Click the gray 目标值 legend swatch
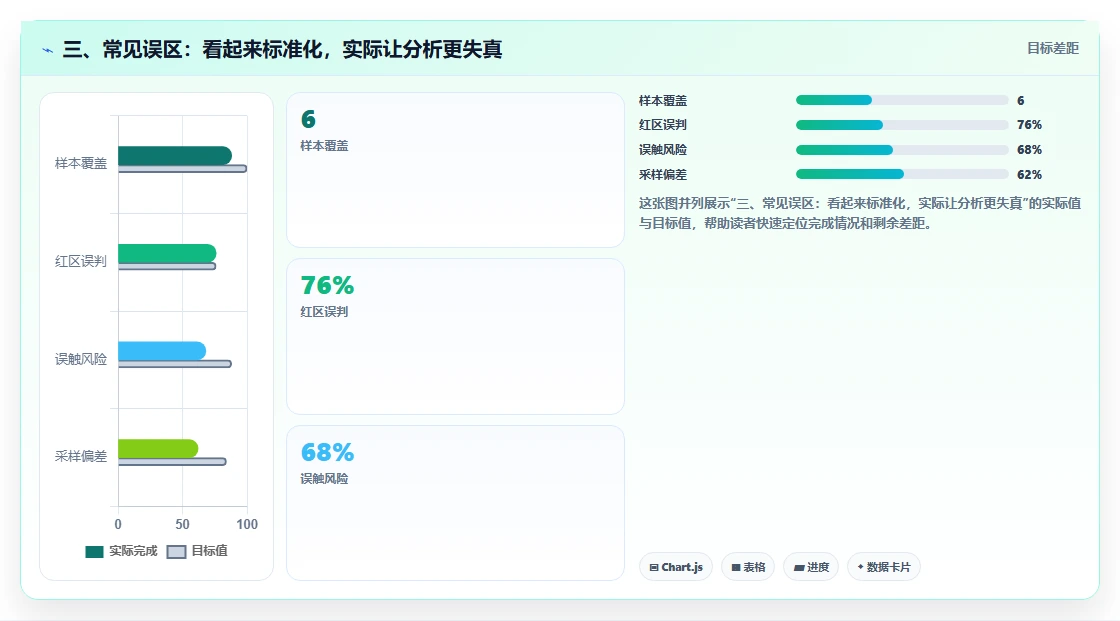Viewport: 1120px width, 621px height. coord(176,552)
